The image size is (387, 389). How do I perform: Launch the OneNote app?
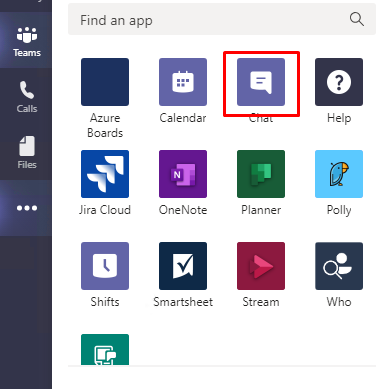183,174
